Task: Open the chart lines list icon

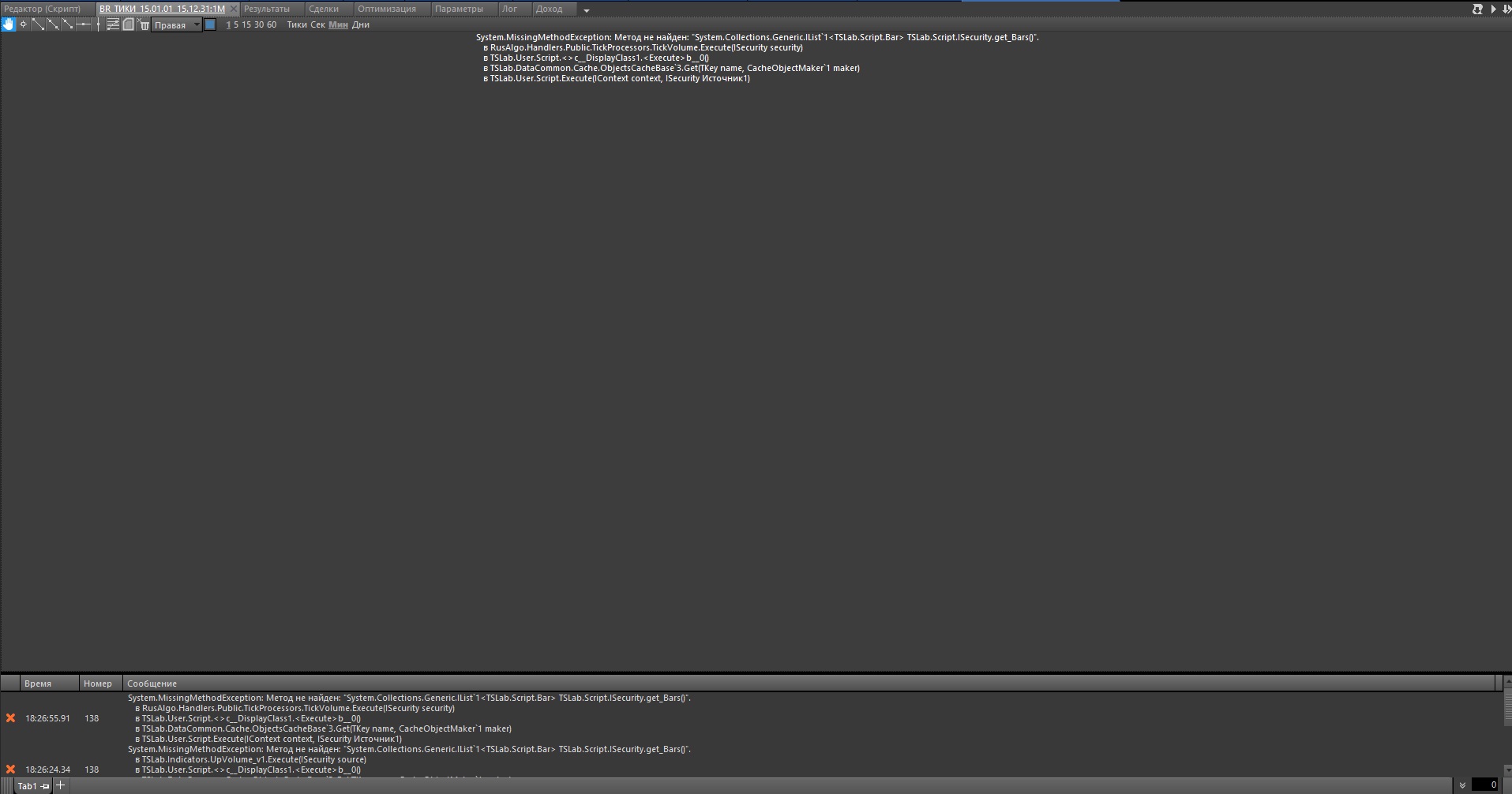Action: pos(113,24)
